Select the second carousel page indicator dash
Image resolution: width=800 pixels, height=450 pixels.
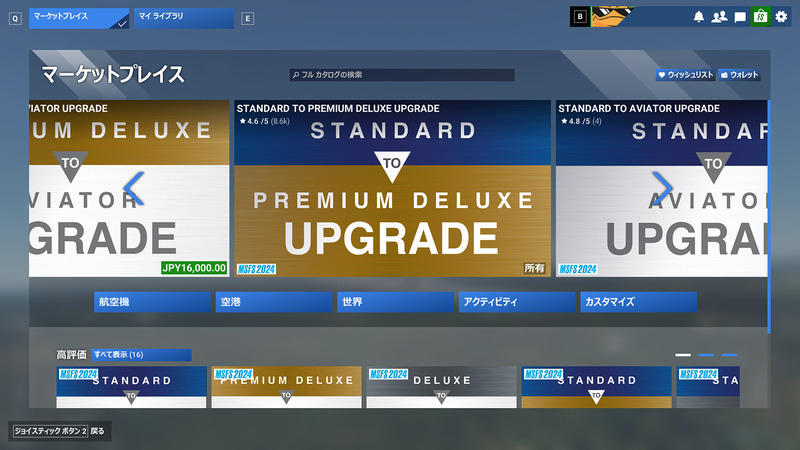706,355
